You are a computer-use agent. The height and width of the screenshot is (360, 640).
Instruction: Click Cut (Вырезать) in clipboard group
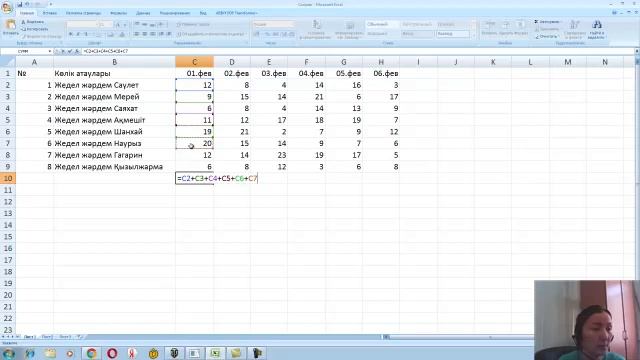(33, 22)
